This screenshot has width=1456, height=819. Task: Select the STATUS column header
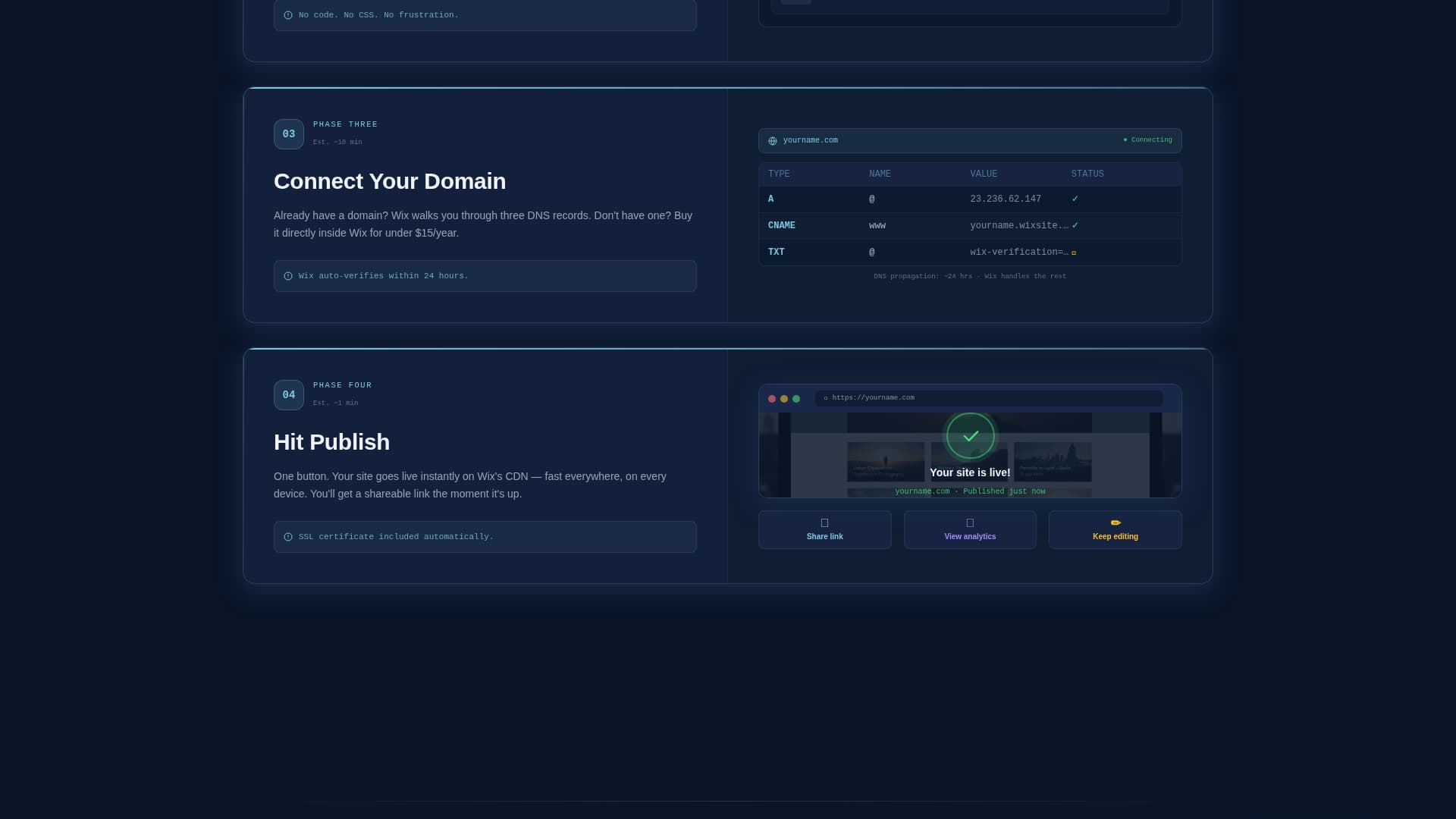[1087, 174]
